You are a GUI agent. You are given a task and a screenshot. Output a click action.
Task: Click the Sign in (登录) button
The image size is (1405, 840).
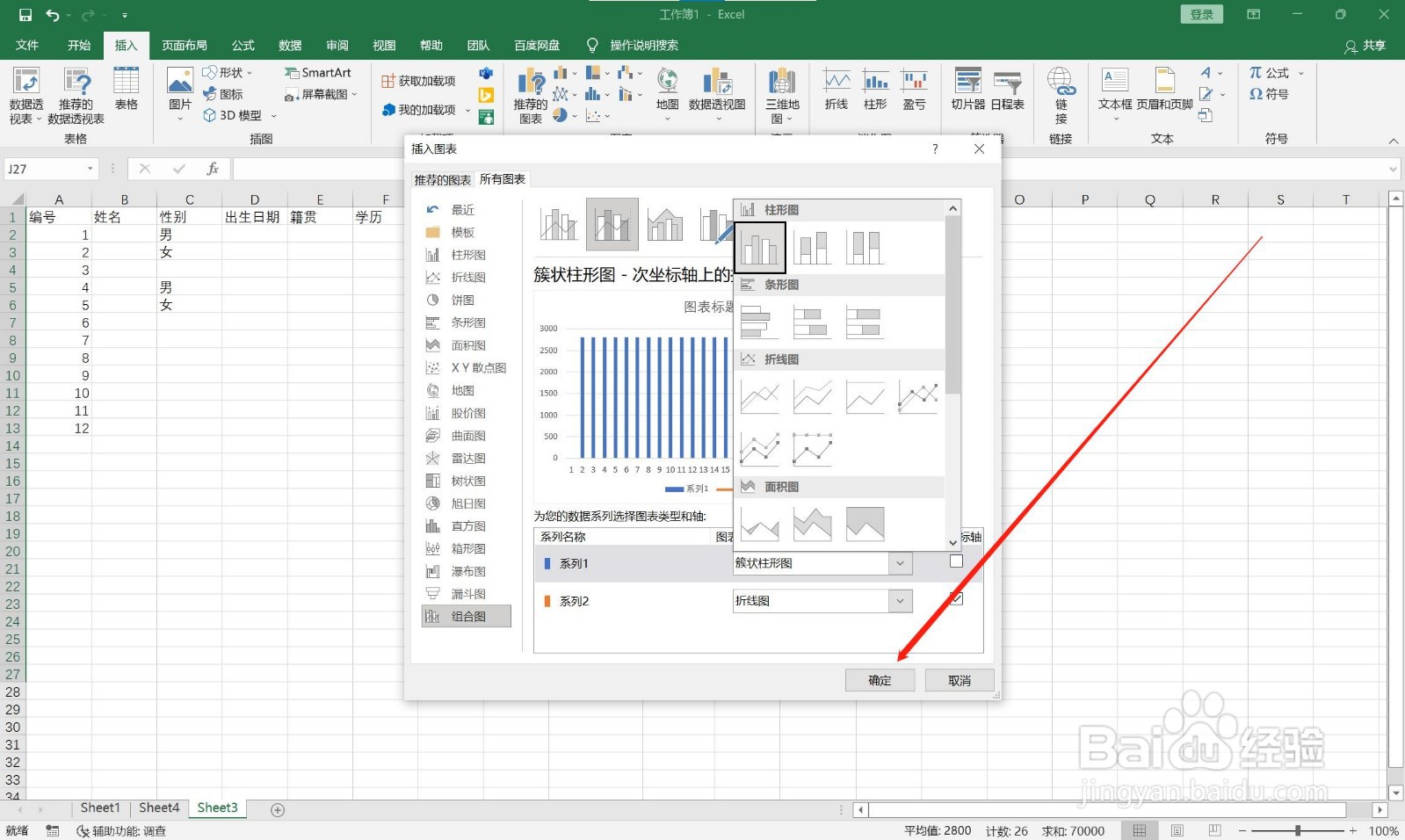pyautogui.click(x=1201, y=14)
